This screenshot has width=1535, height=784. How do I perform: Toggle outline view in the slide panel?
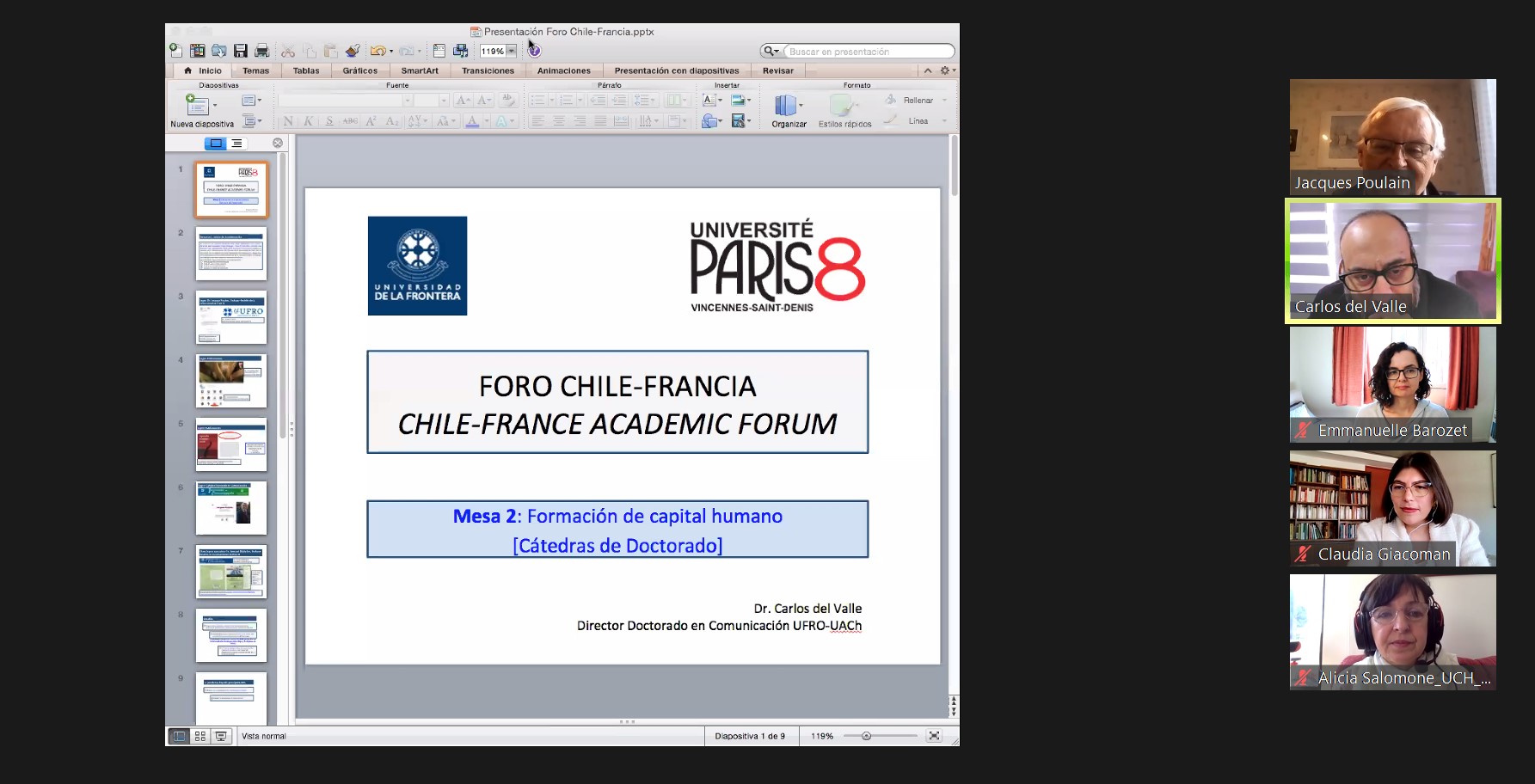236,144
